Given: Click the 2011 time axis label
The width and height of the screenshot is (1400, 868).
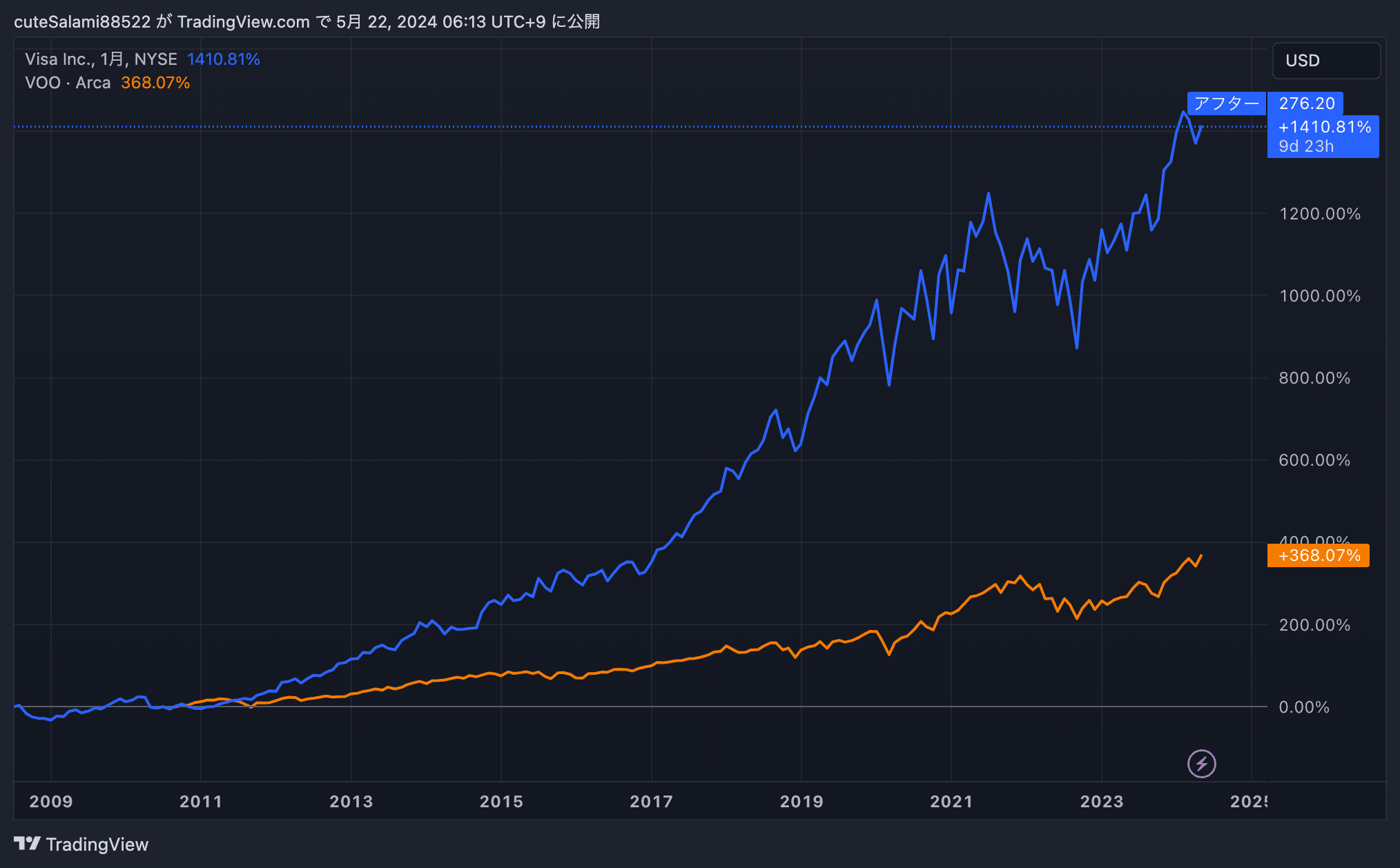Looking at the screenshot, I should pos(201,802).
